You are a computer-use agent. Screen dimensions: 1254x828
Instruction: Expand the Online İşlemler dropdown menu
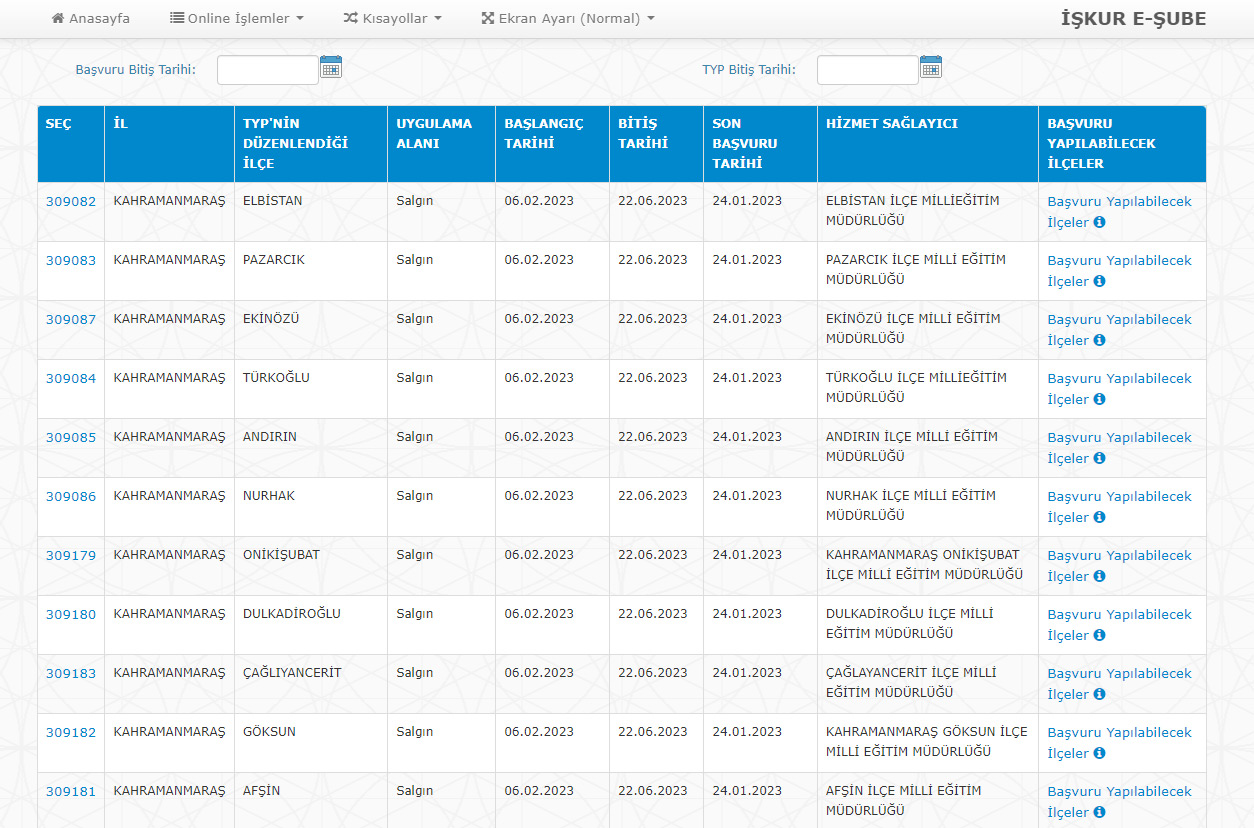pyautogui.click(x=237, y=19)
